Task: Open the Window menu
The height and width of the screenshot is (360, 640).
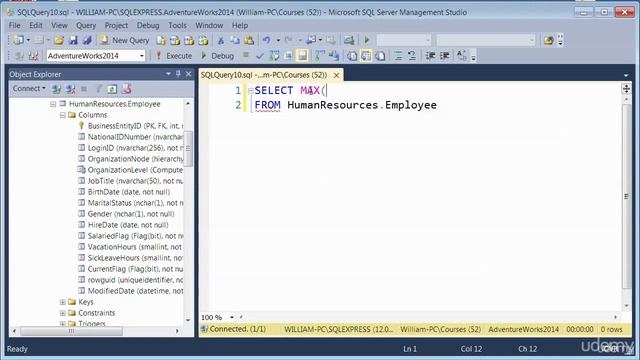Action: tap(209, 25)
